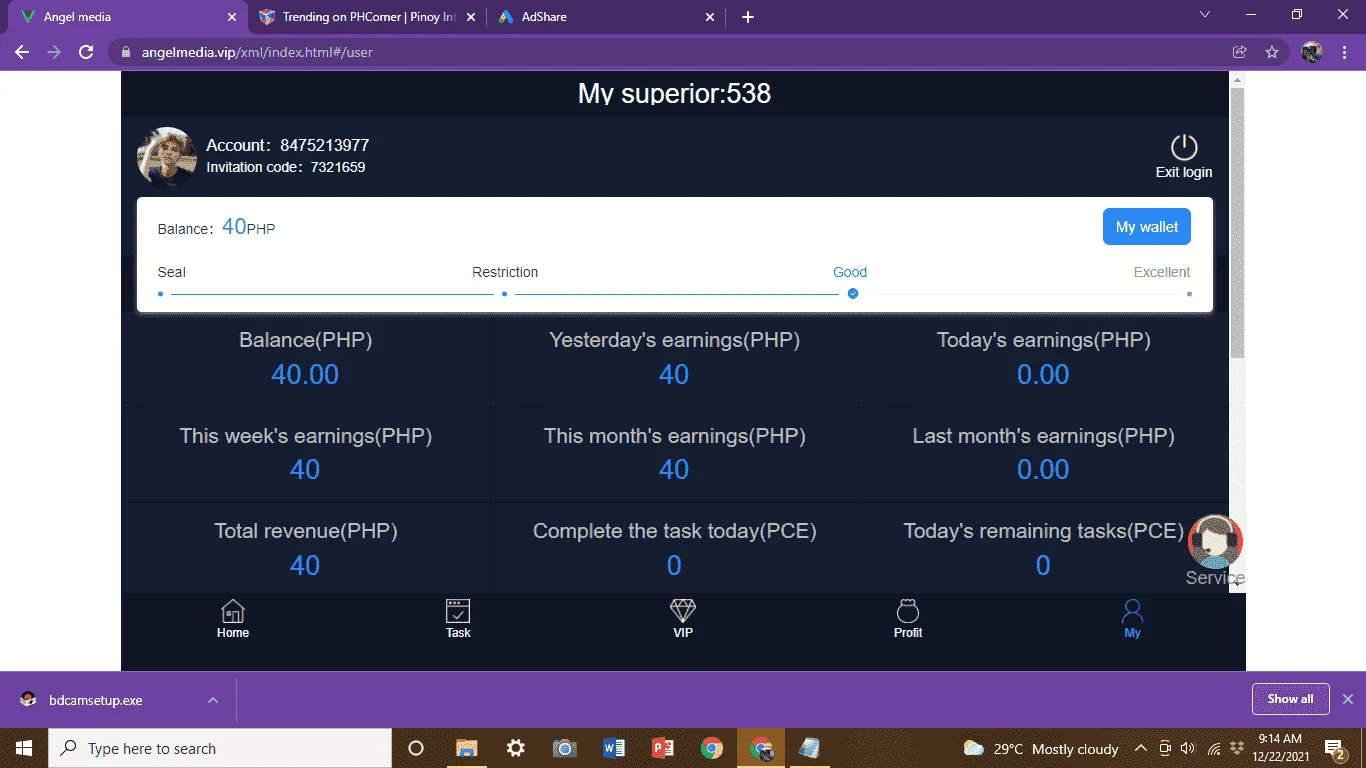Click the Good credit level checkmark

tap(853, 294)
